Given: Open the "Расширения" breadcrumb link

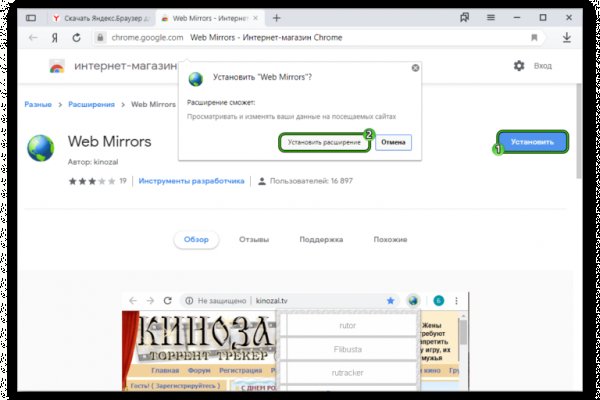Looking at the screenshot, I should click(x=97, y=103).
